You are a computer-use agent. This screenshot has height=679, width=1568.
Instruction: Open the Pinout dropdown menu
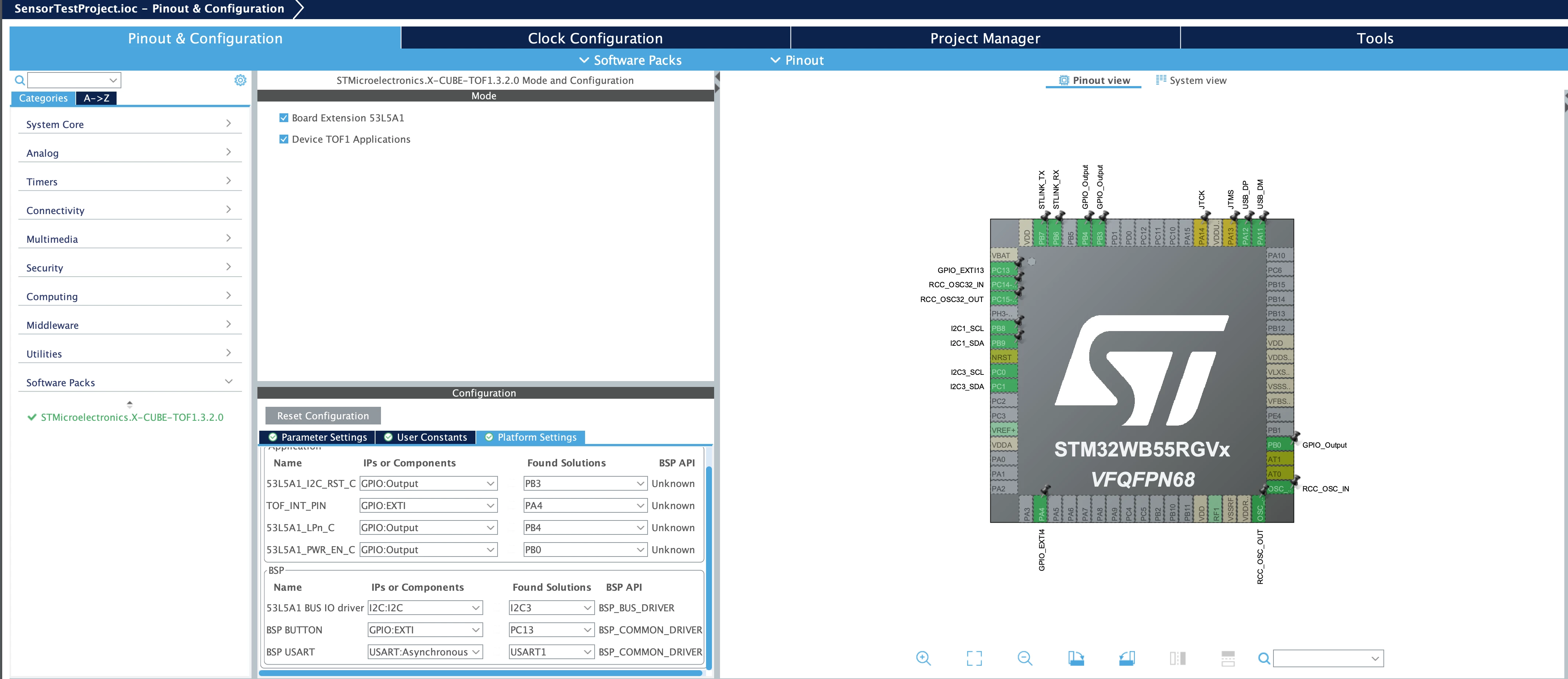coord(797,60)
